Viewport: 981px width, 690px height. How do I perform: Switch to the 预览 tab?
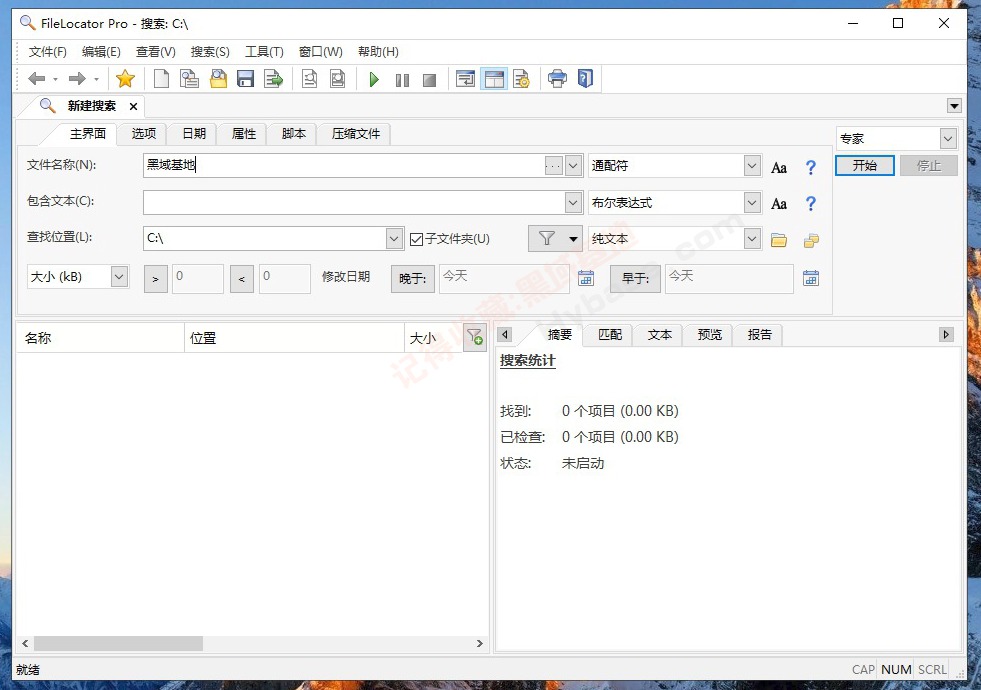(x=708, y=335)
